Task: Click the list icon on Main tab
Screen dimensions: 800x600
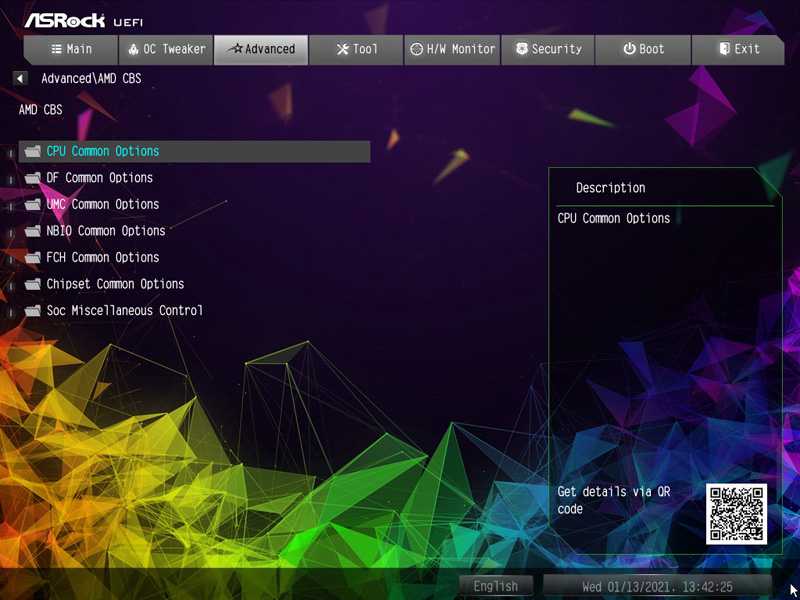Action: [57, 49]
